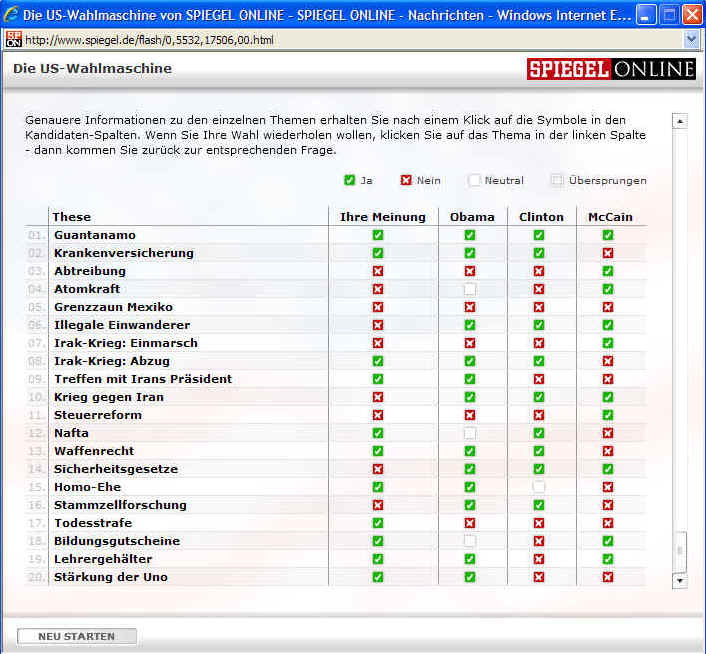
Task: Click the McCain column header
Action: [610, 217]
